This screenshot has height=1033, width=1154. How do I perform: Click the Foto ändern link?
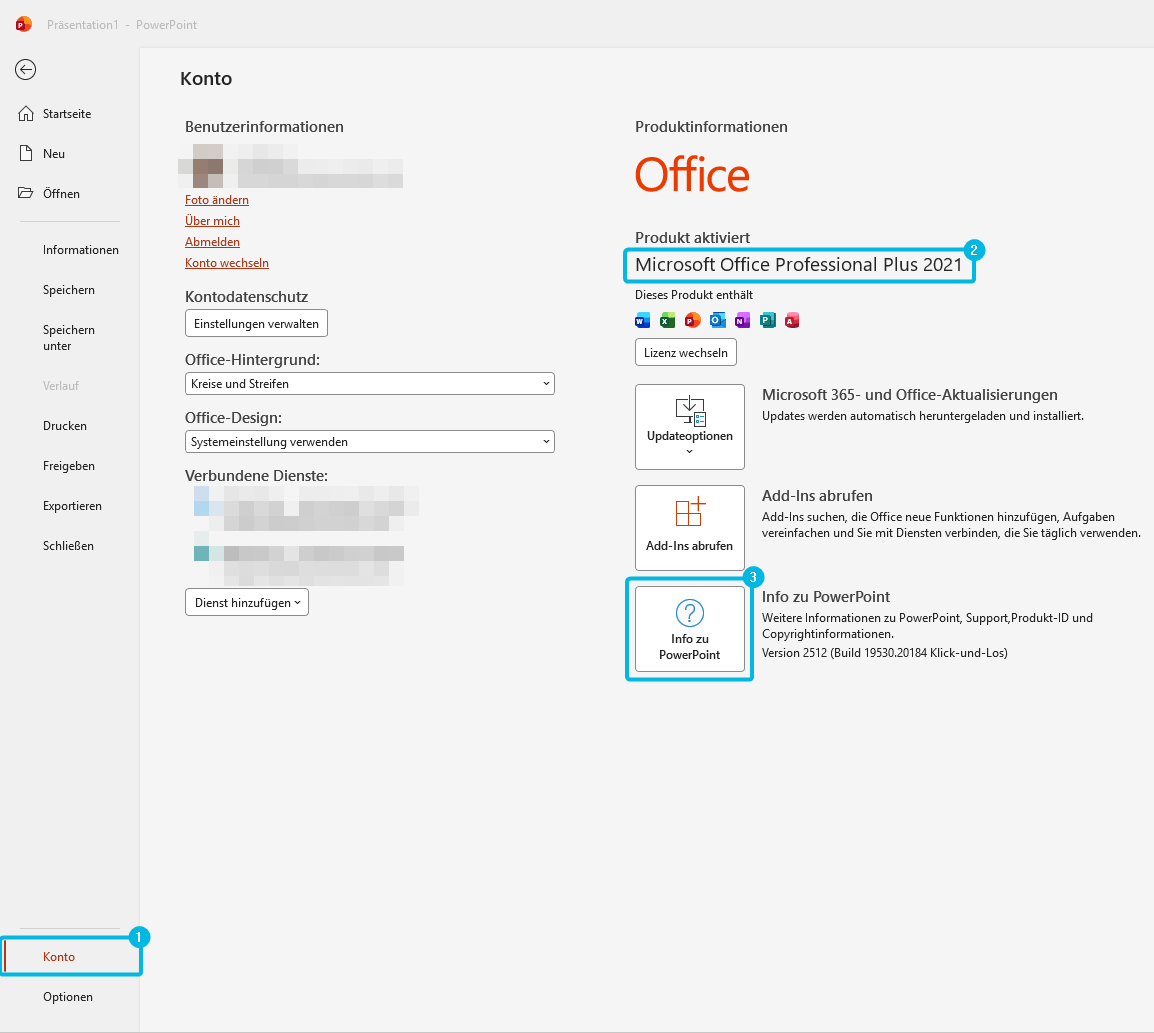pos(216,199)
